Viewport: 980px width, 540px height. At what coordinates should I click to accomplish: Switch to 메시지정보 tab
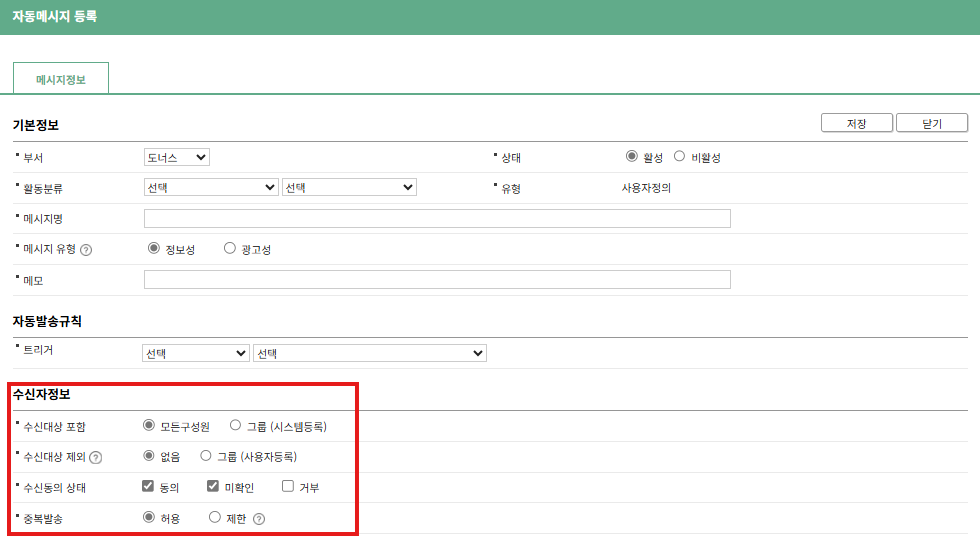click(61, 79)
